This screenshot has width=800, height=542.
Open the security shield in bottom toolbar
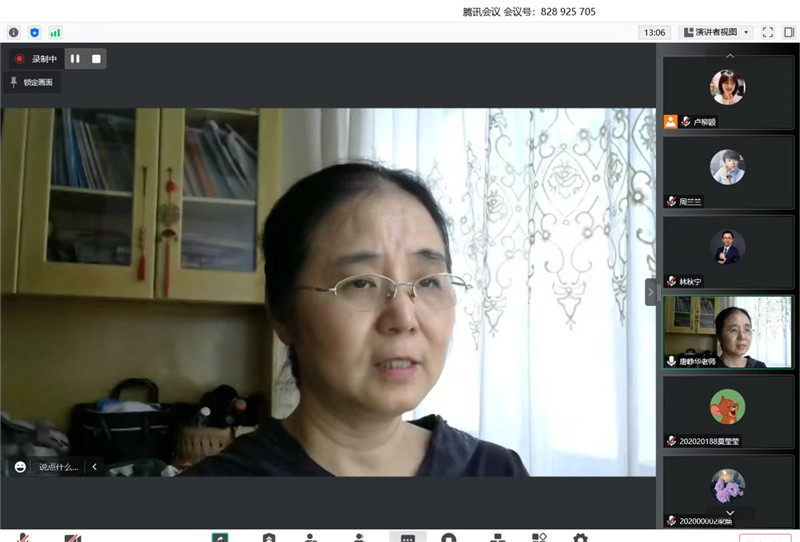(269, 537)
